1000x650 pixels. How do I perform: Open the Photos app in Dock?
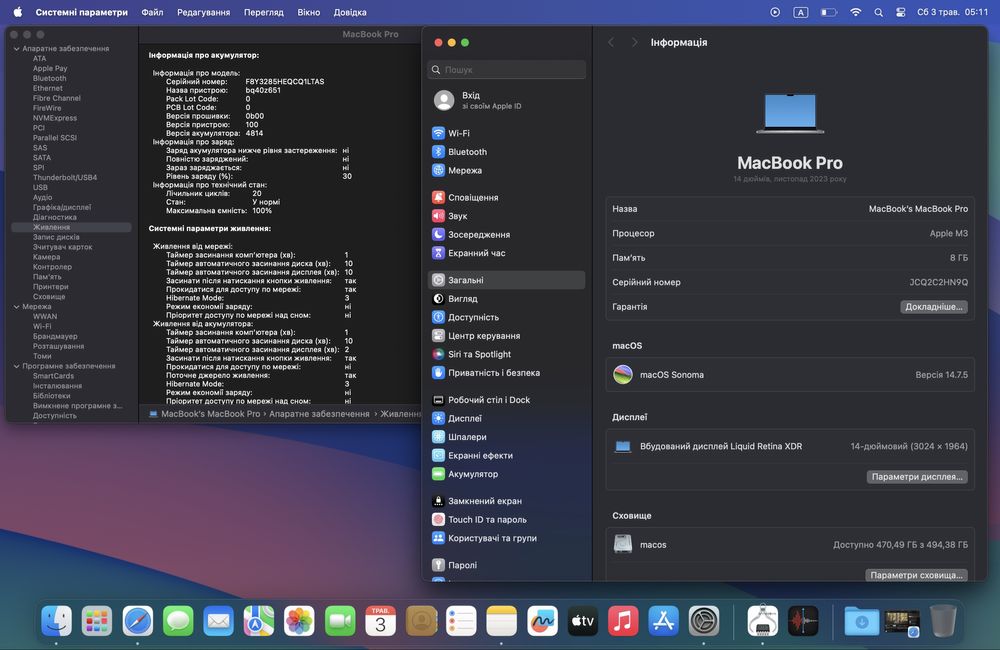pos(299,621)
